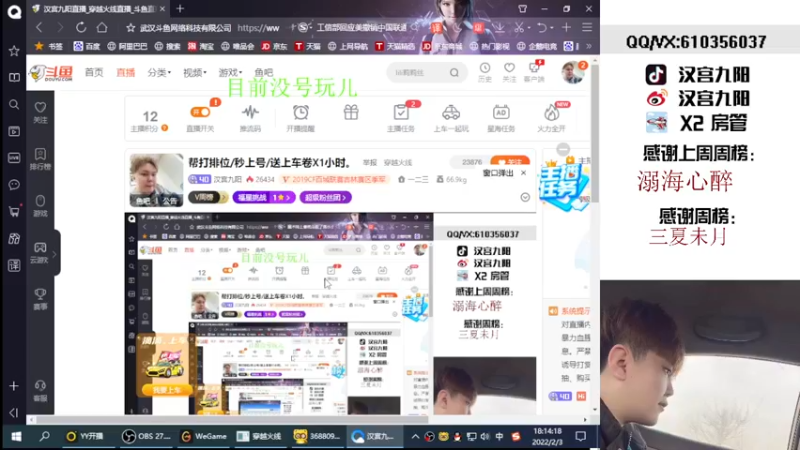Close the 窗口弹出 popup with its X
Viewport: 800px width, 450px height.
523,173
